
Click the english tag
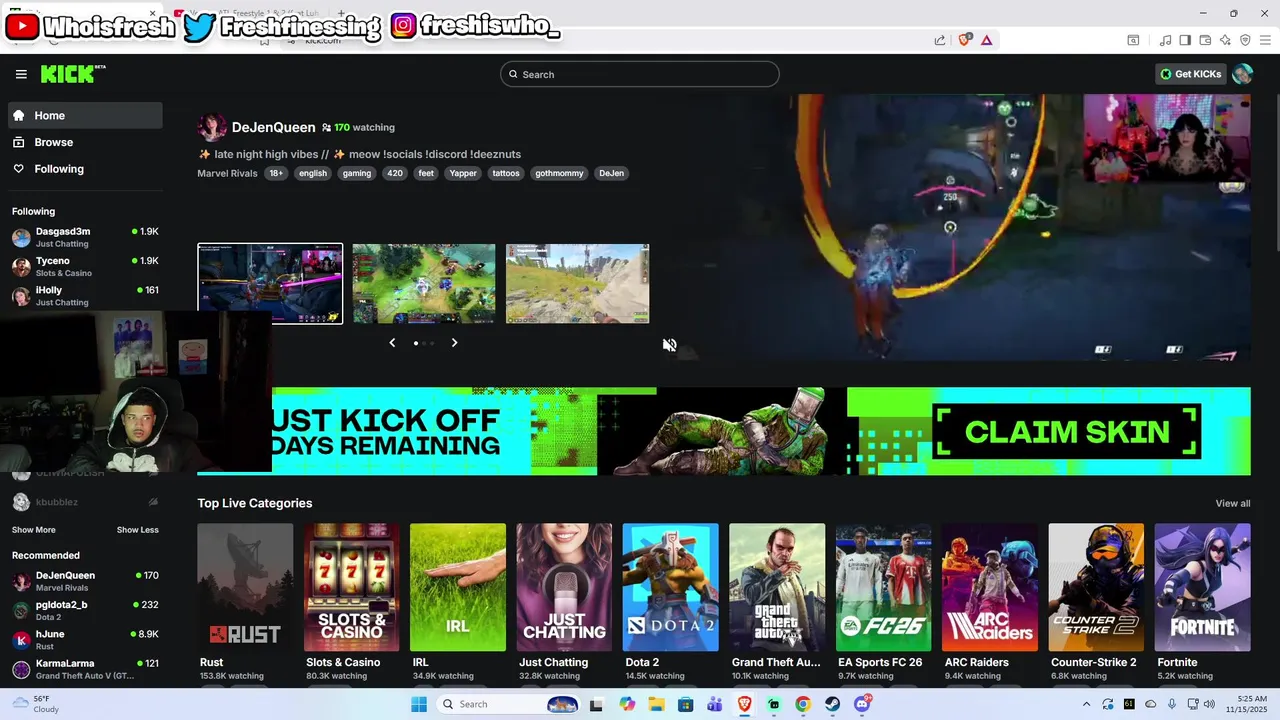(313, 173)
